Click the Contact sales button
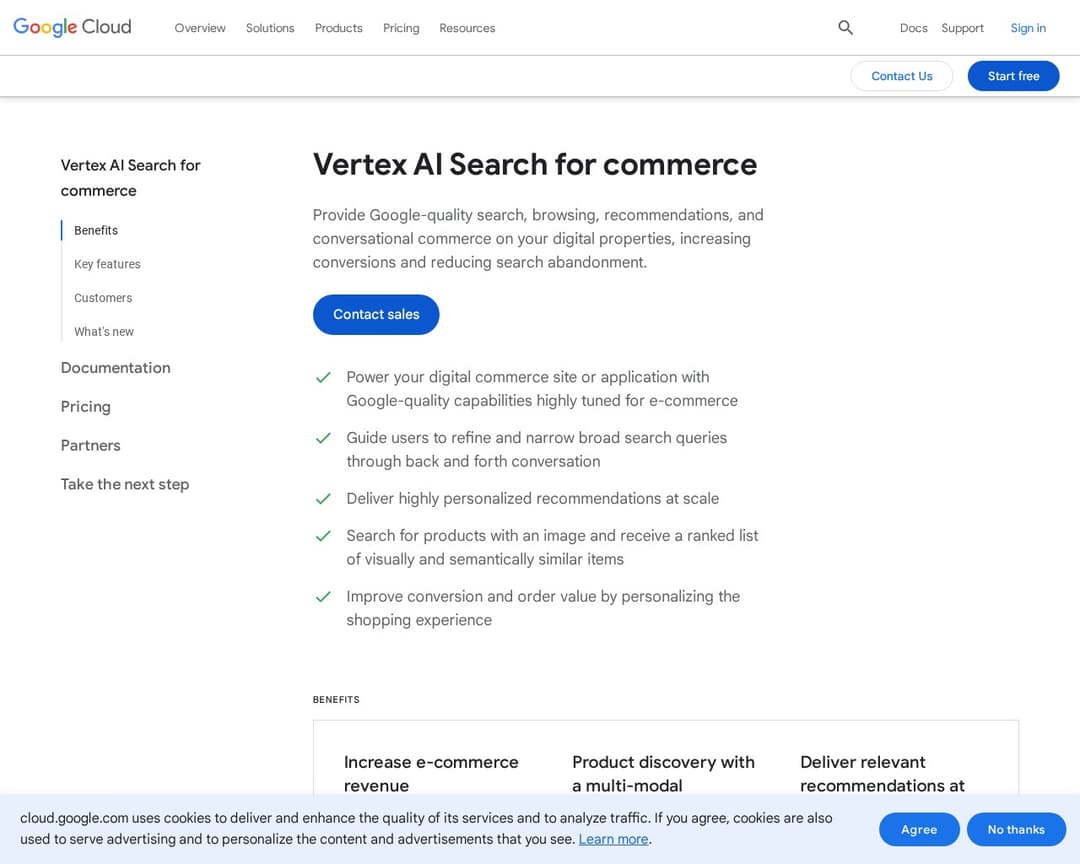 (x=376, y=314)
